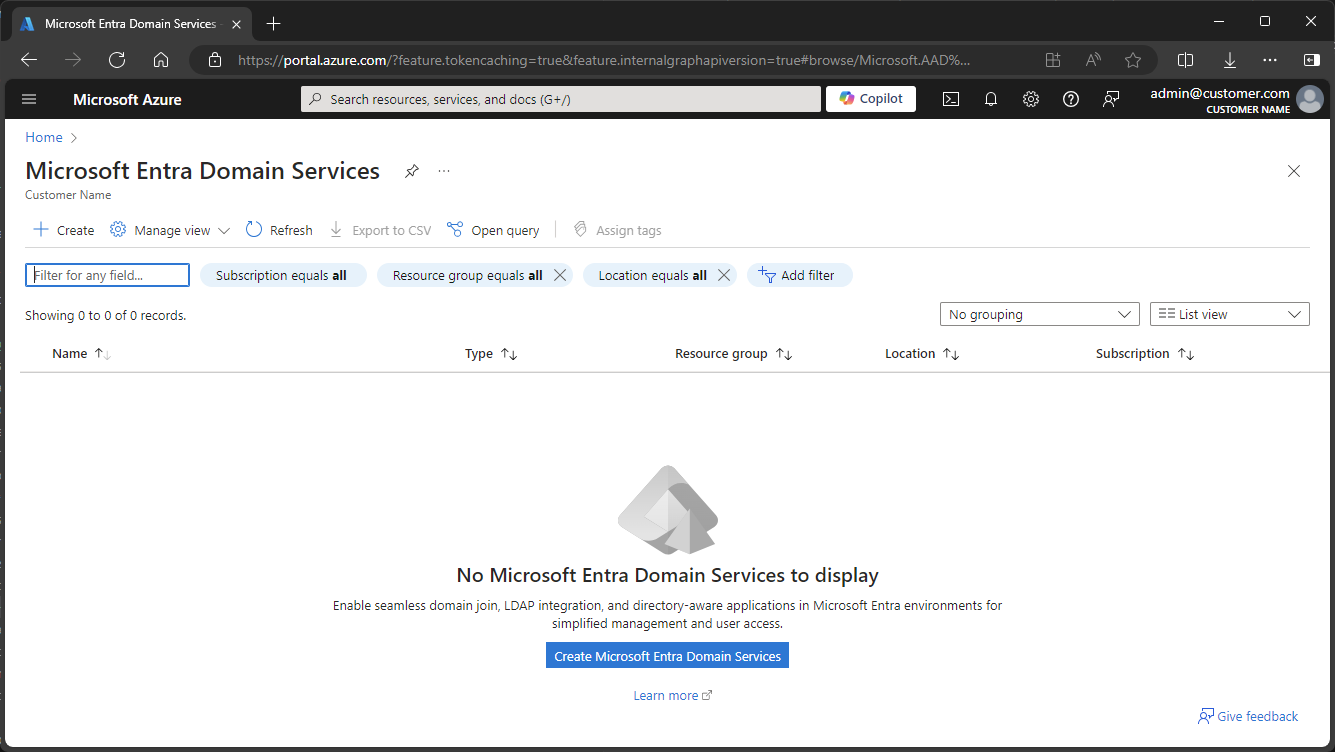Open the Manage view menu

(170, 230)
